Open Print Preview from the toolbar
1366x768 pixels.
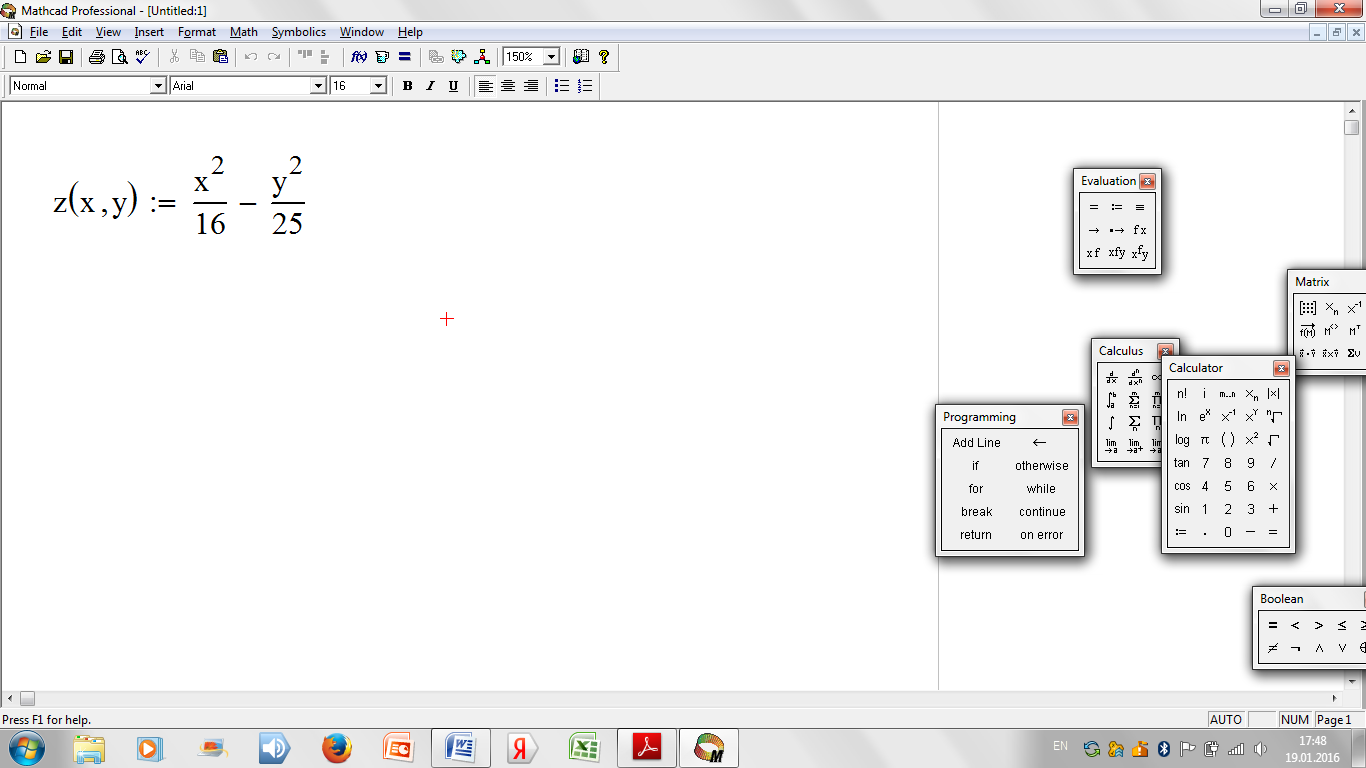(x=119, y=57)
